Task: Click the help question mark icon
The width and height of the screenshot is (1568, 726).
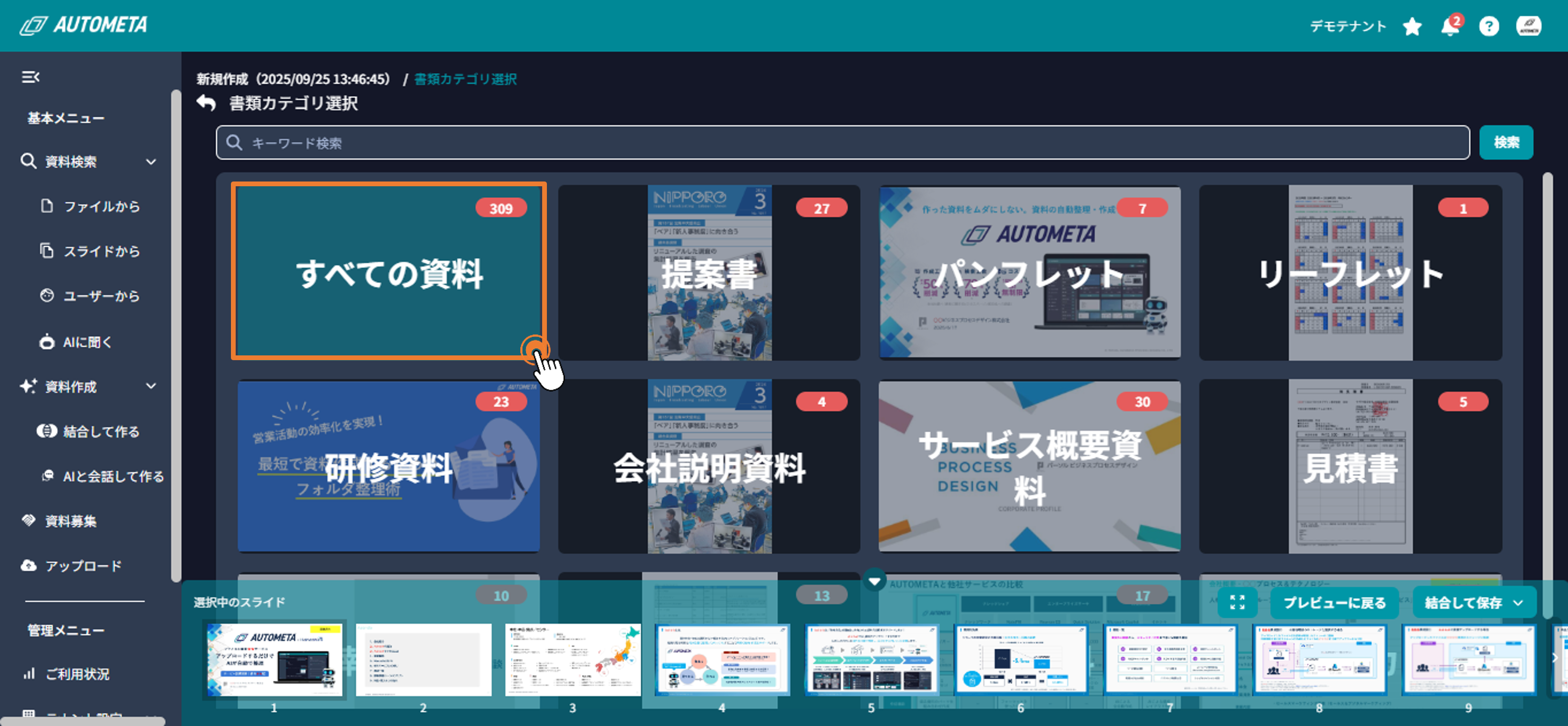Action: [x=1488, y=27]
